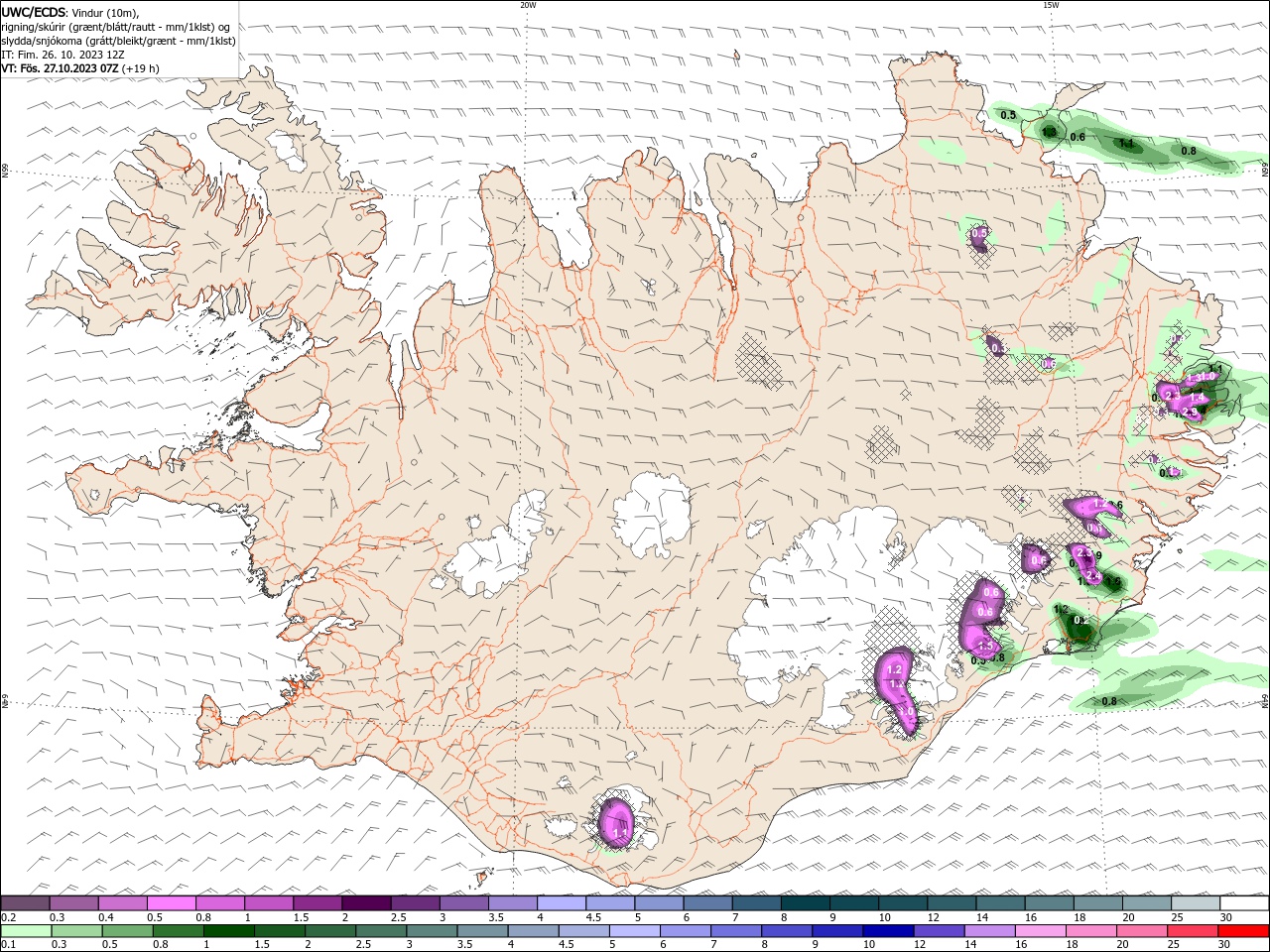Pick the upper-row magenta swatch starting at 0.8
The image size is (1270, 952).
pos(220,903)
